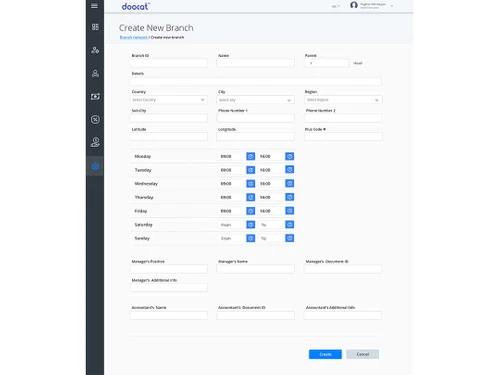Viewport: 500px width, 375px height.
Task: Focus the Manager's Name field
Action: [255, 269]
